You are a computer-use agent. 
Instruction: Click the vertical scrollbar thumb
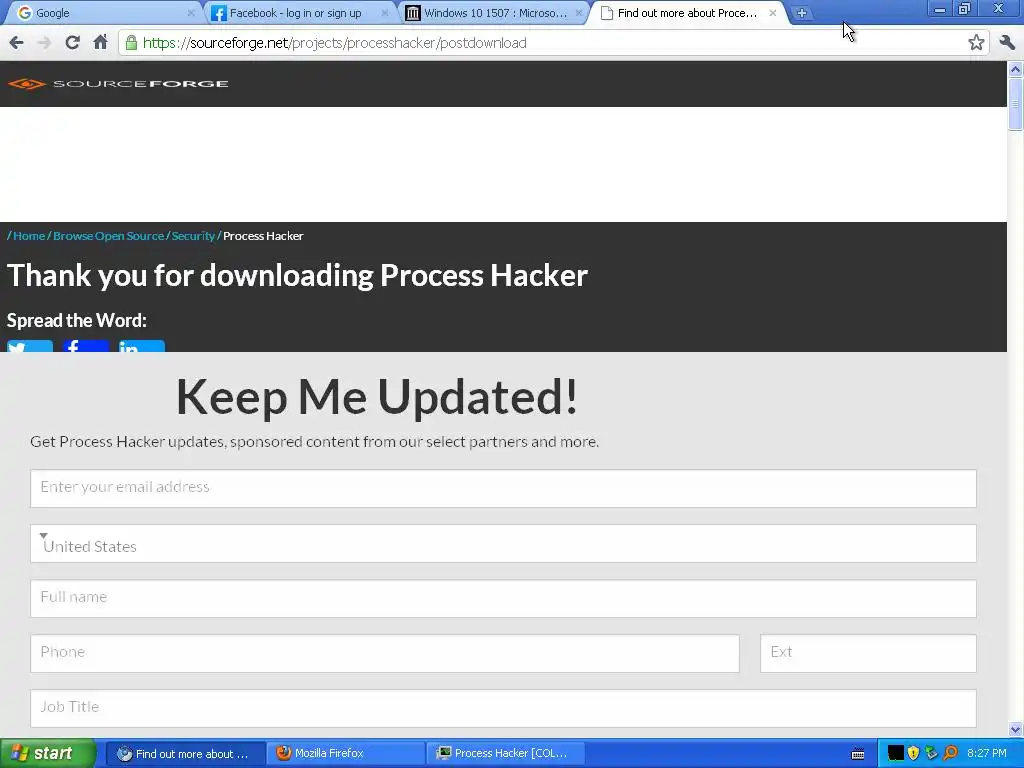(1016, 103)
